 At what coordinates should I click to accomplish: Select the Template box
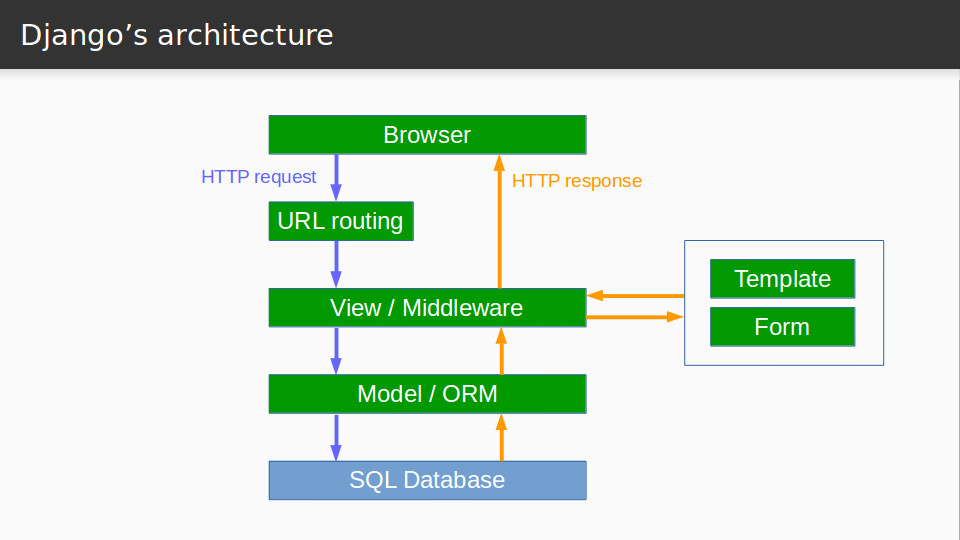click(782, 279)
